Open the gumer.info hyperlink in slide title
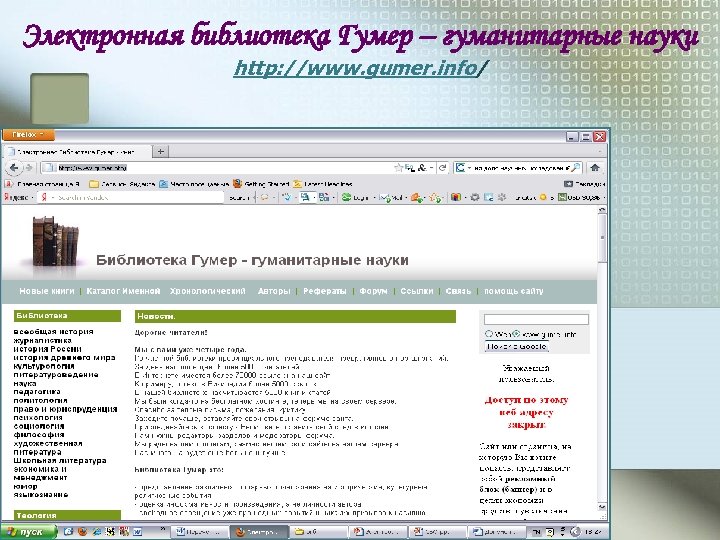 point(360,68)
